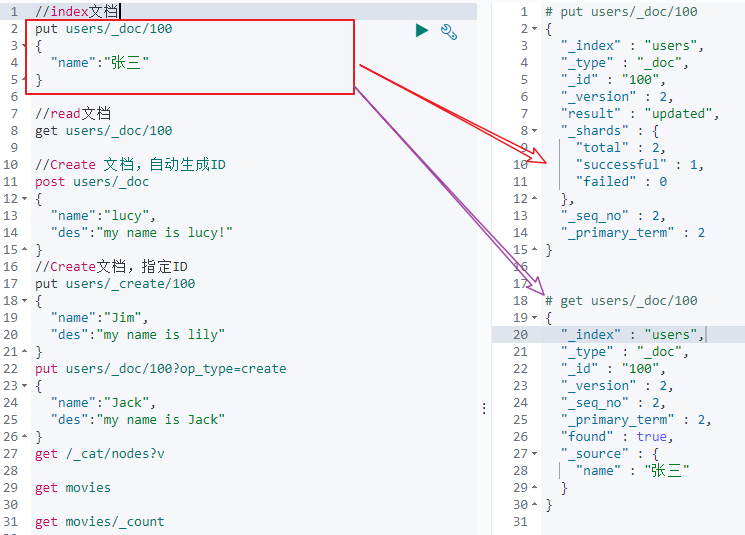Click the 'get movies/_count' request line

[100, 522]
